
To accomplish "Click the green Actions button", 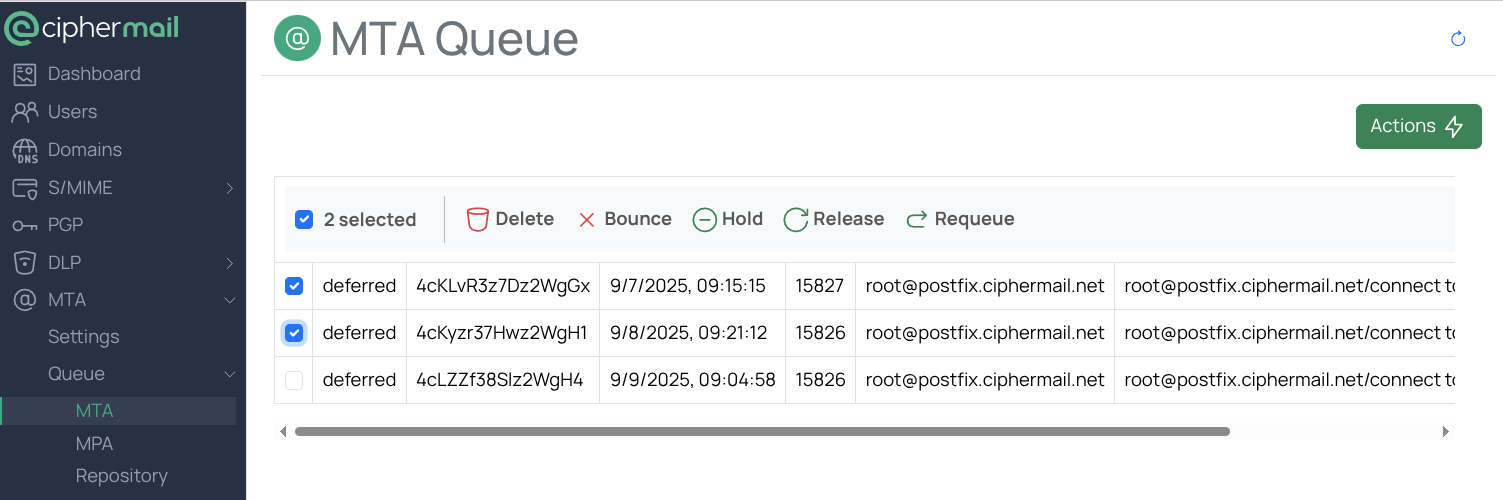I will 1418,126.
